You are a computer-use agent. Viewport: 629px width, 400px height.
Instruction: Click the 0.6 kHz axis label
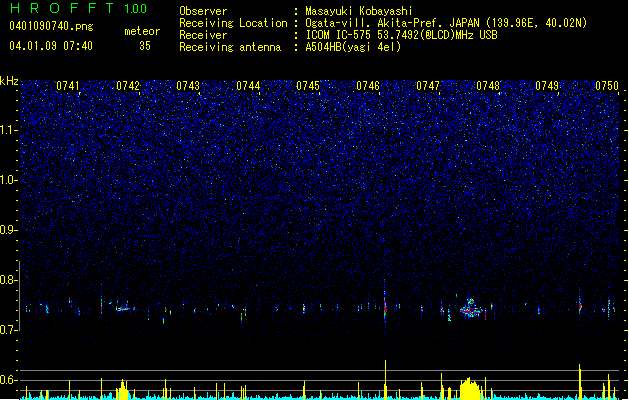[x=8, y=380]
